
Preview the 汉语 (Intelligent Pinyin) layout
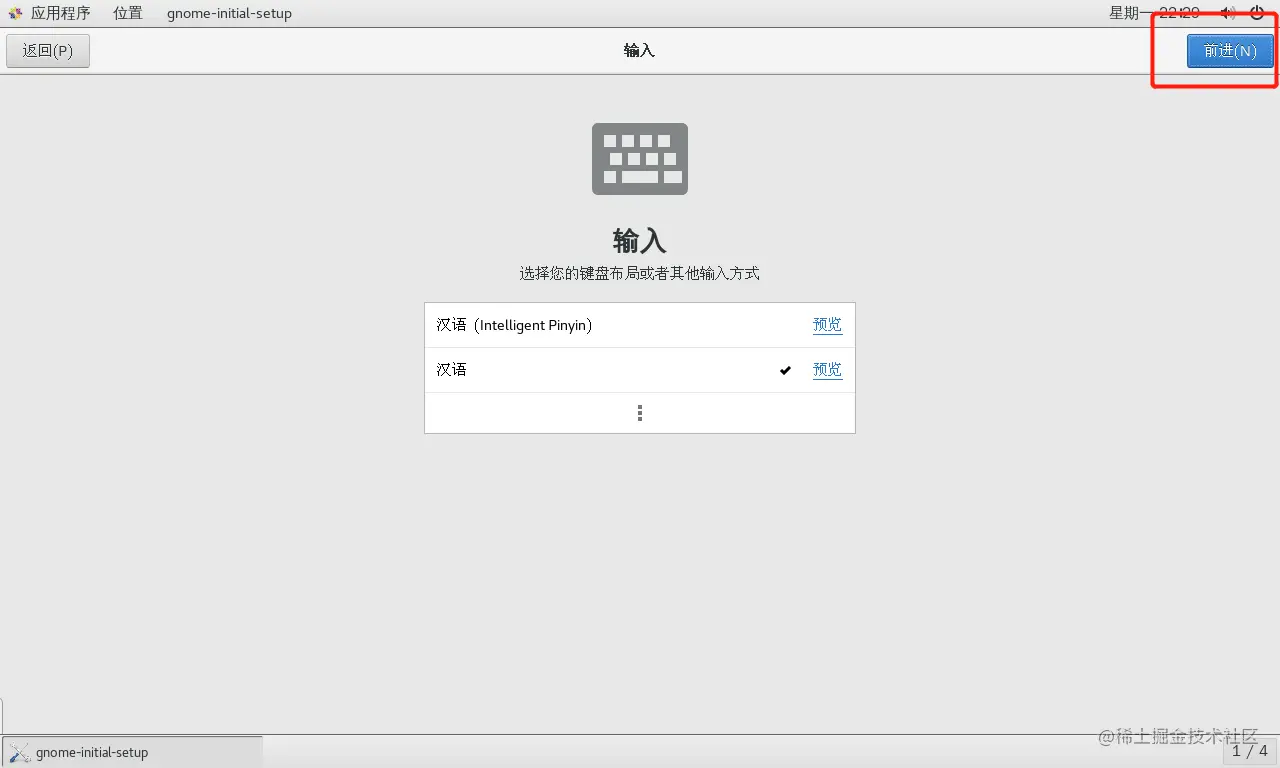click(x=827, y=325)
